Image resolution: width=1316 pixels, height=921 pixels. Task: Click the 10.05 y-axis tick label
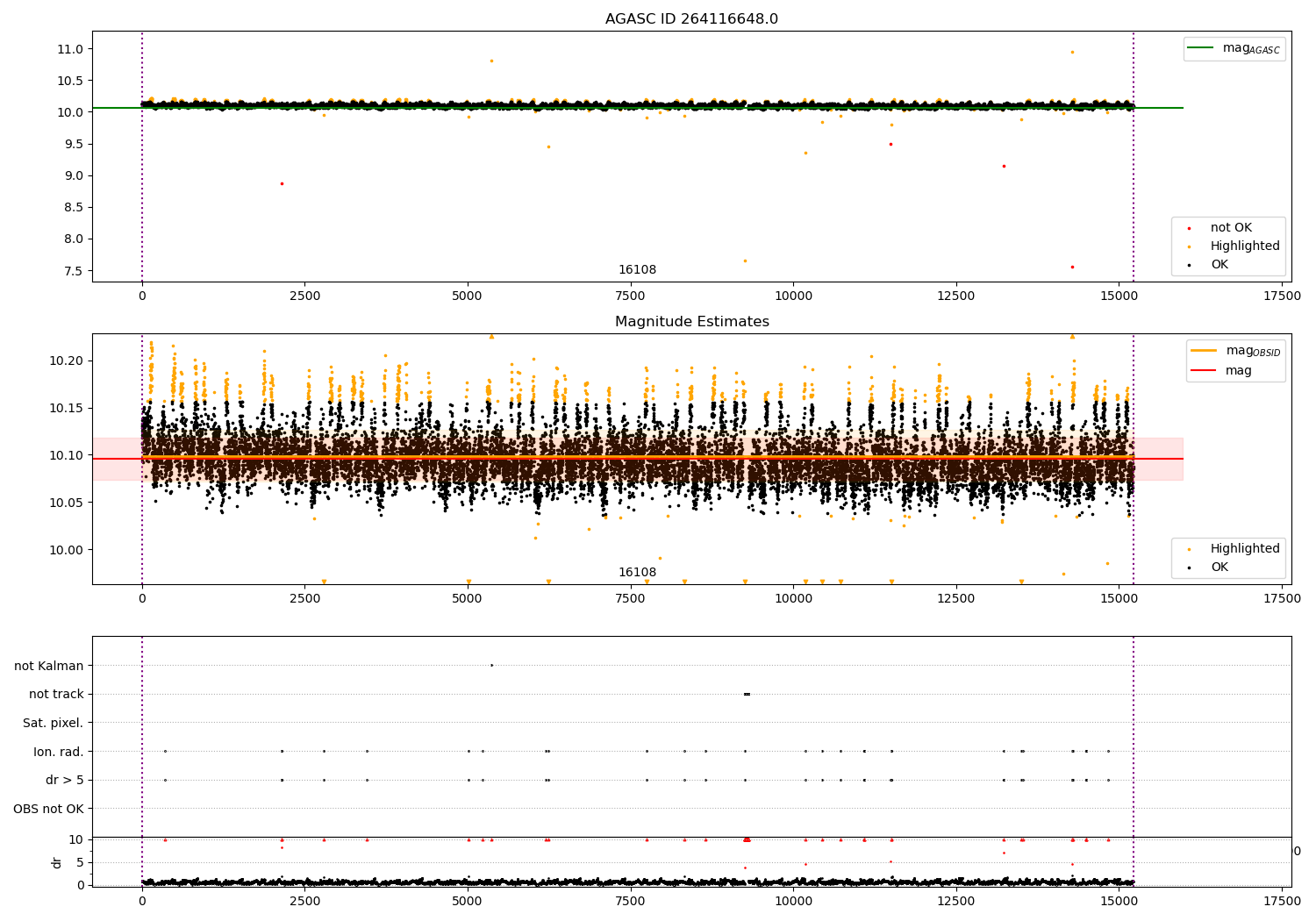click(67, 503)
